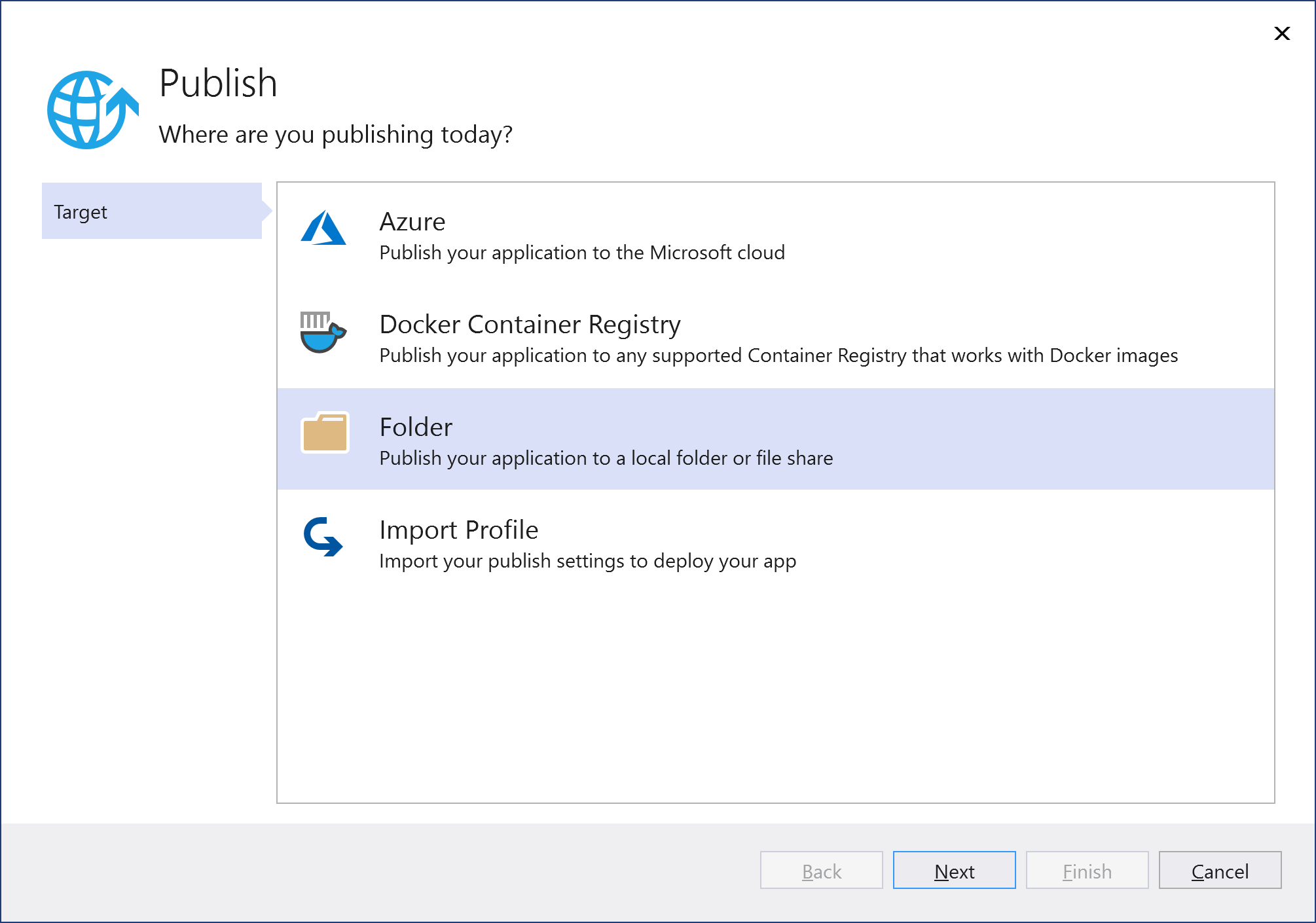Click the Import Profile arrow icon
Image resolution: width=1316 pixels, height=923 pixels.
pyautogui.click(x=323, y=537)
